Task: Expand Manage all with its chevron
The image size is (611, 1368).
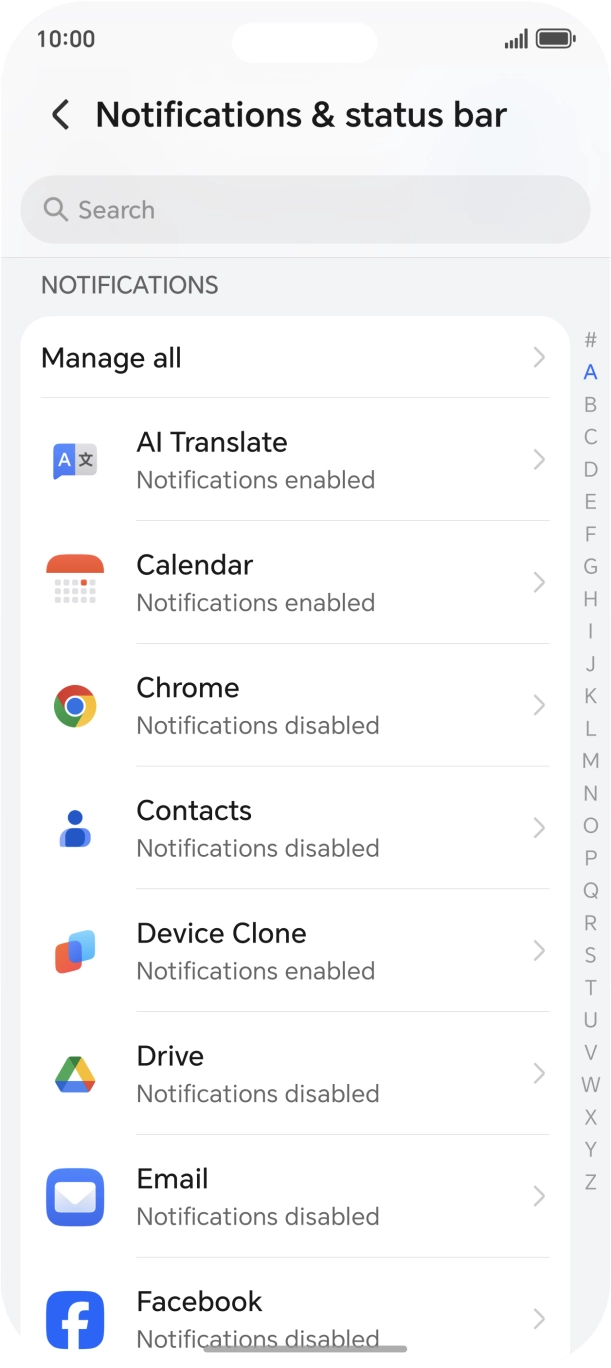Action: (x=540, y=358)
